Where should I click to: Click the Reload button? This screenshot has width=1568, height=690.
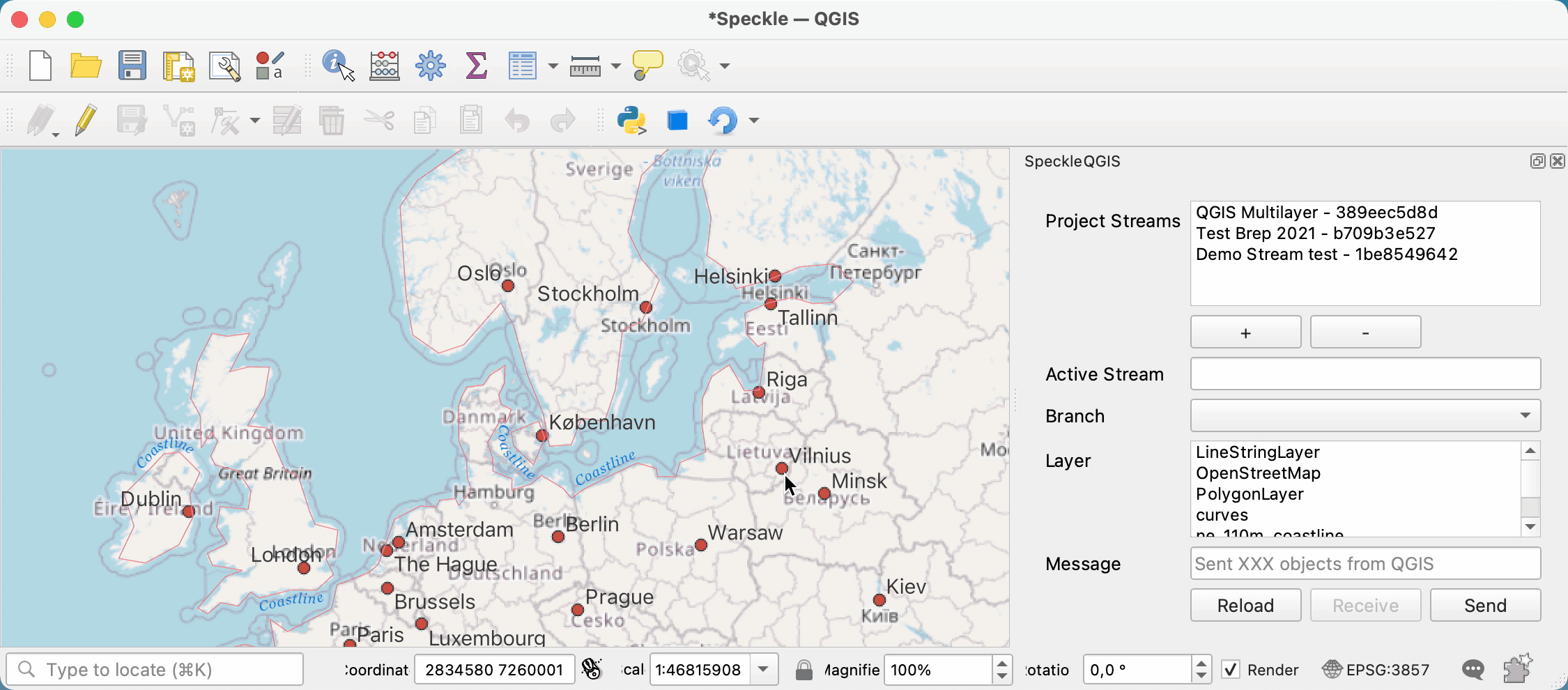pos(1245,605)
